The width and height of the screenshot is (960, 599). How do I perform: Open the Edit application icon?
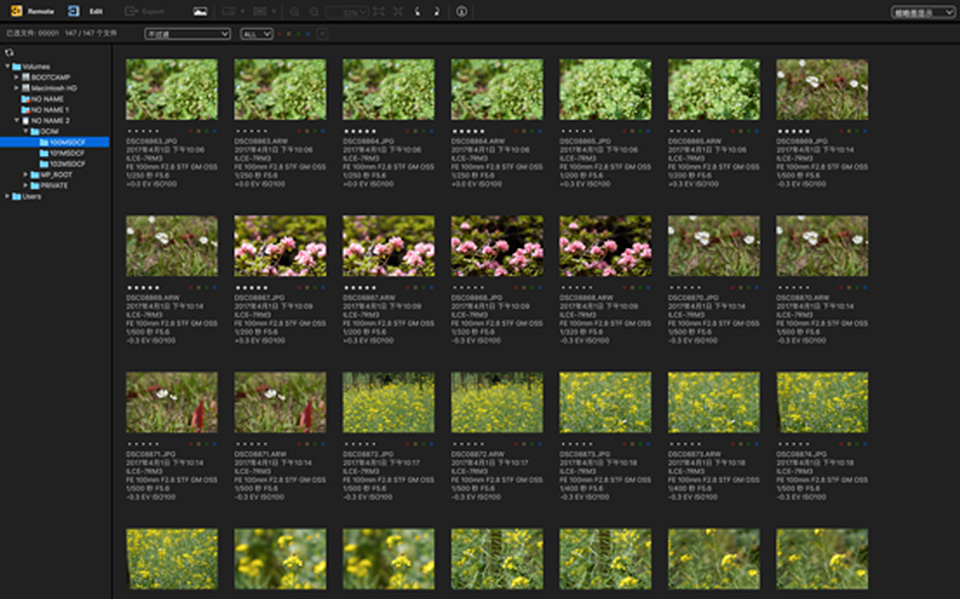coord(73,11)
